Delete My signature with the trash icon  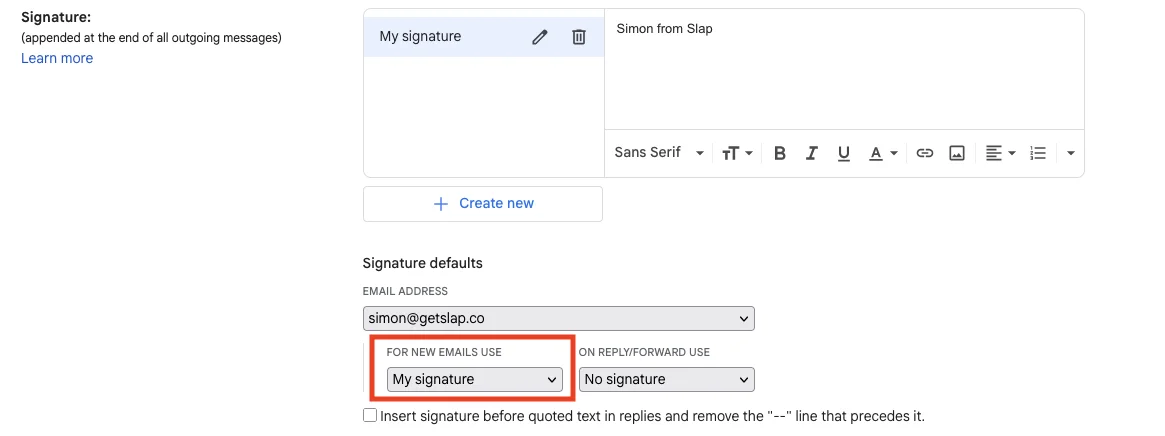point(578,37)
